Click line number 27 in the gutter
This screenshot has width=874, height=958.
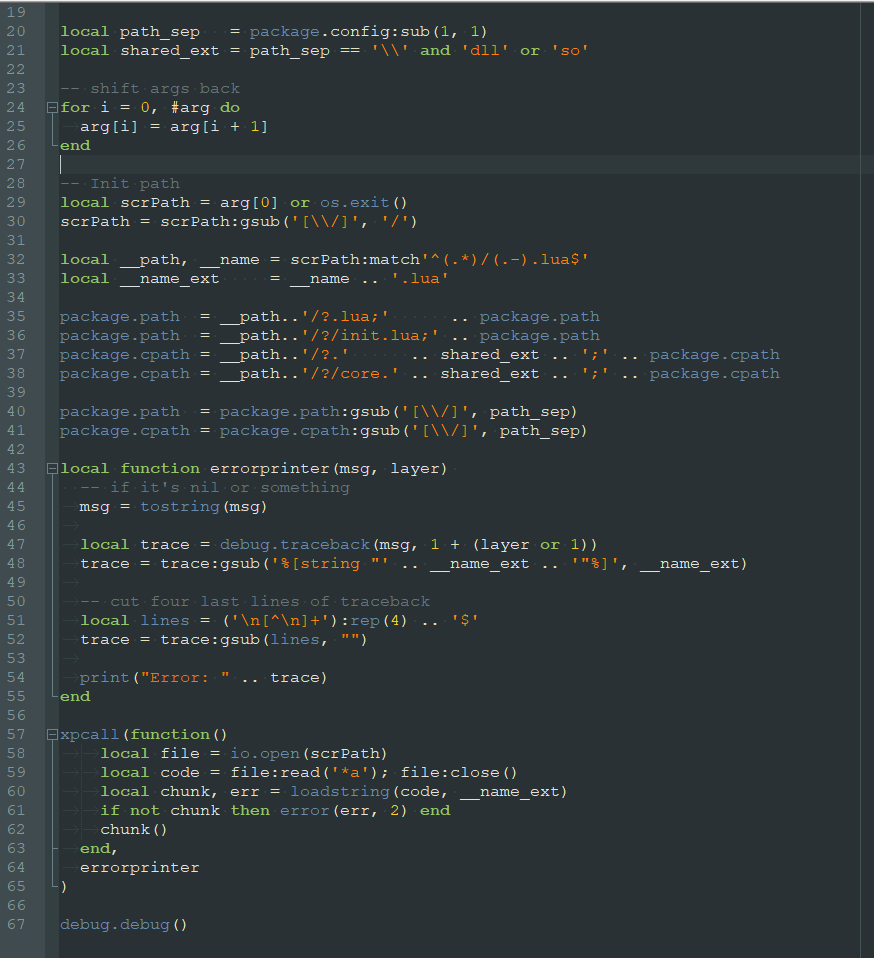click(16, 164)
